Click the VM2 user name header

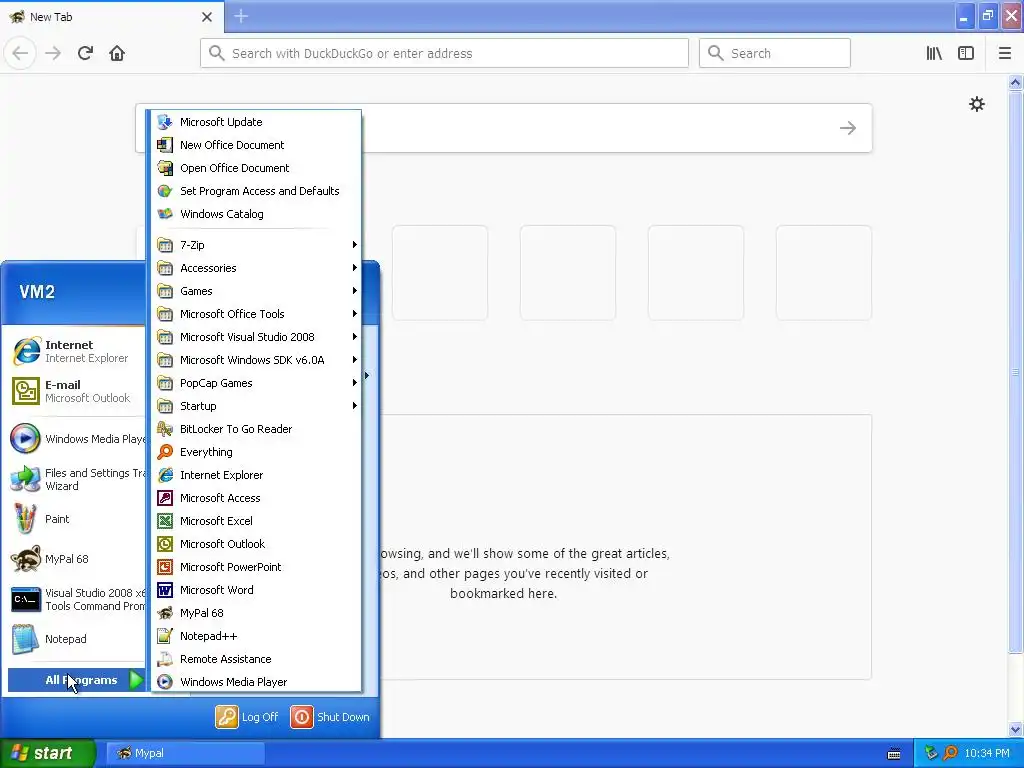click(x=37, y=292)
